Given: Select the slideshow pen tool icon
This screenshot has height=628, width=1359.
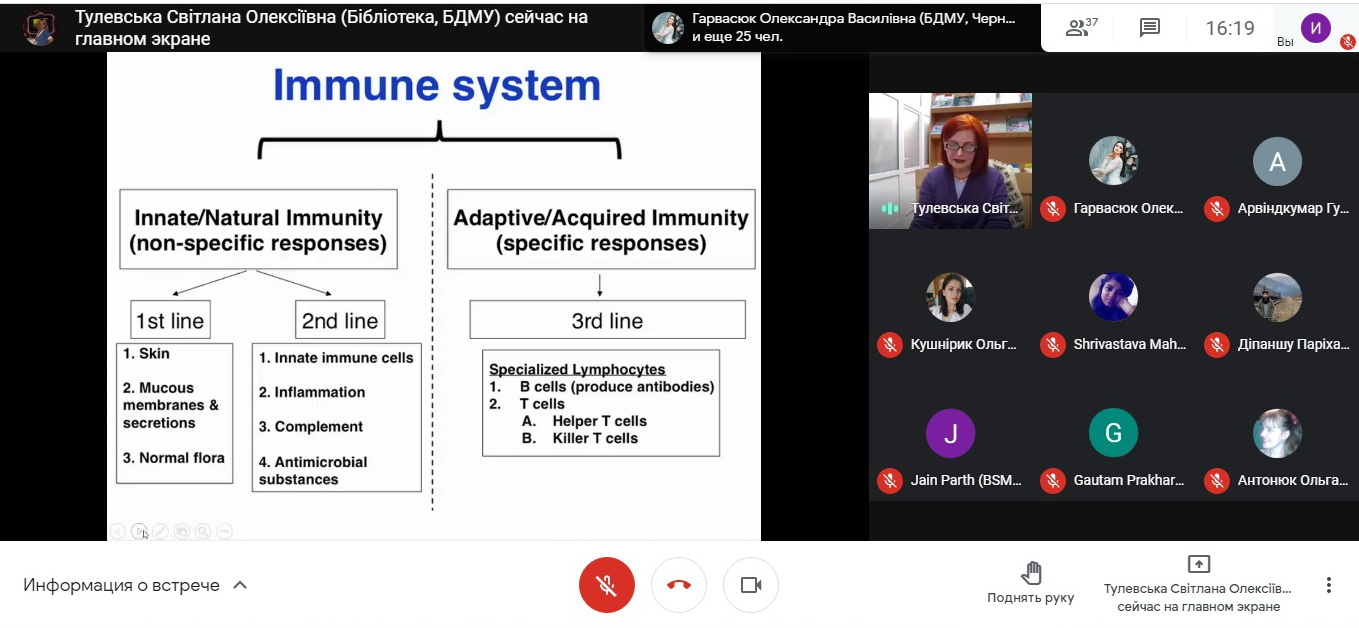Looking at the screenshot, I should pyautogui.click(x=160, y=532).
